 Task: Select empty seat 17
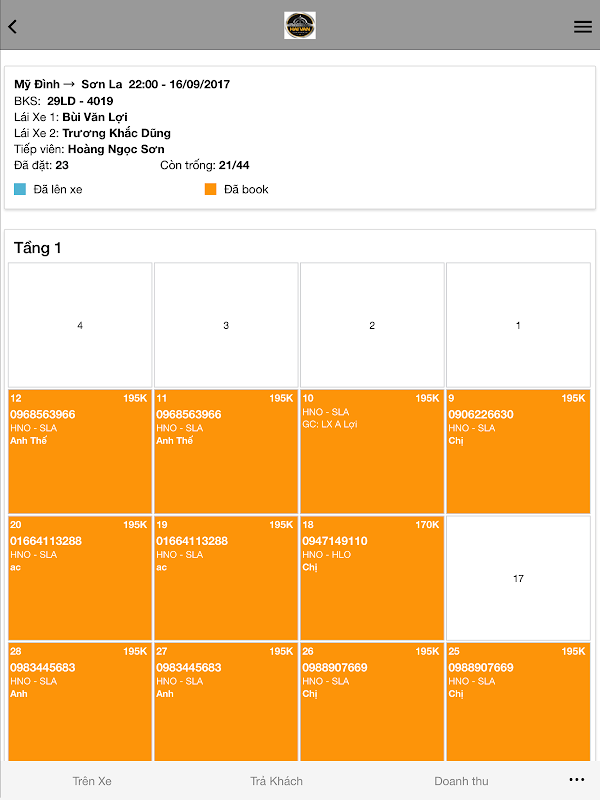[518, 578]
